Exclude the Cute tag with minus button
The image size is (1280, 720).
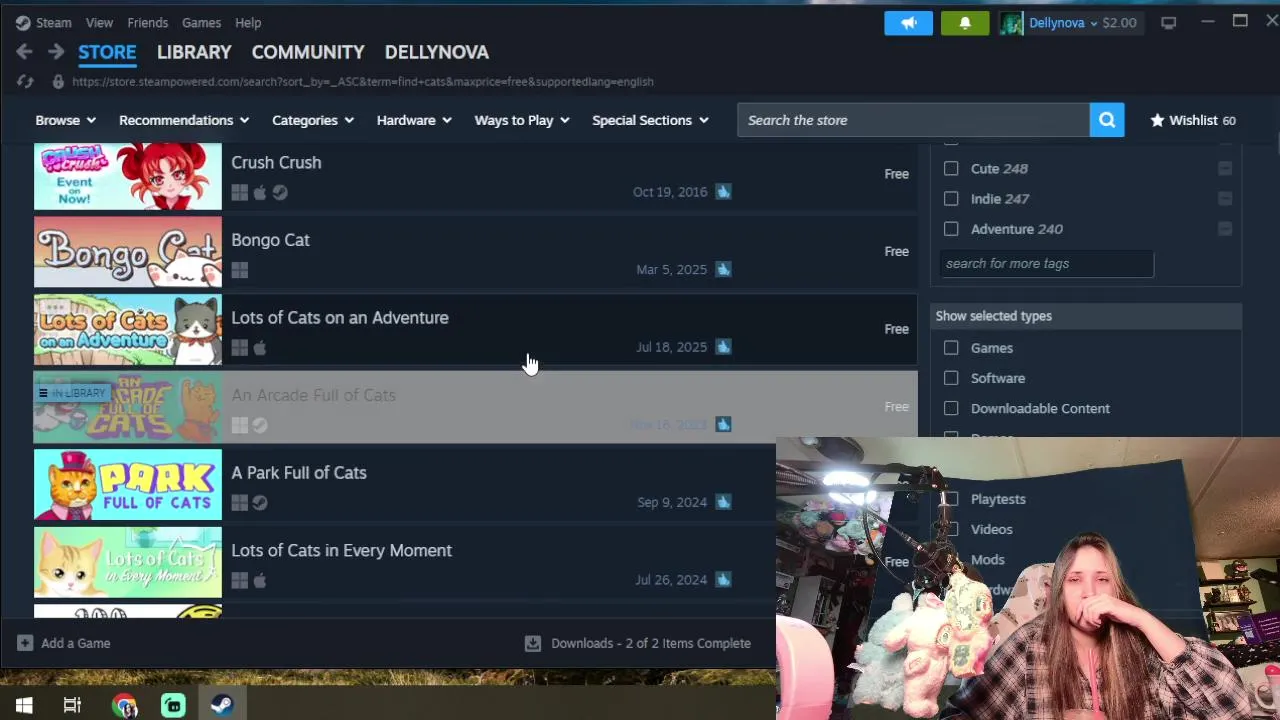click(1225, 169)
